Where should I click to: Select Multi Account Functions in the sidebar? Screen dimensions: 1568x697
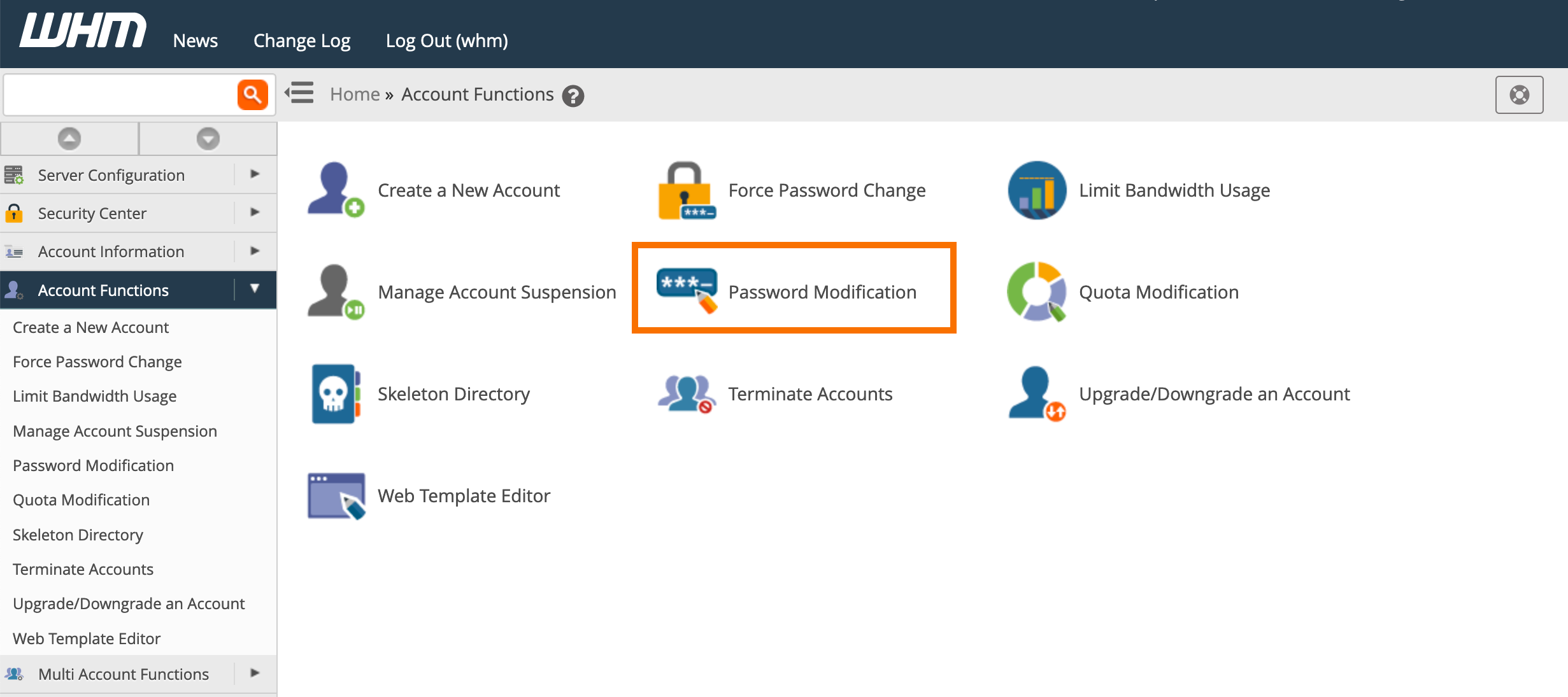point(124,674)
